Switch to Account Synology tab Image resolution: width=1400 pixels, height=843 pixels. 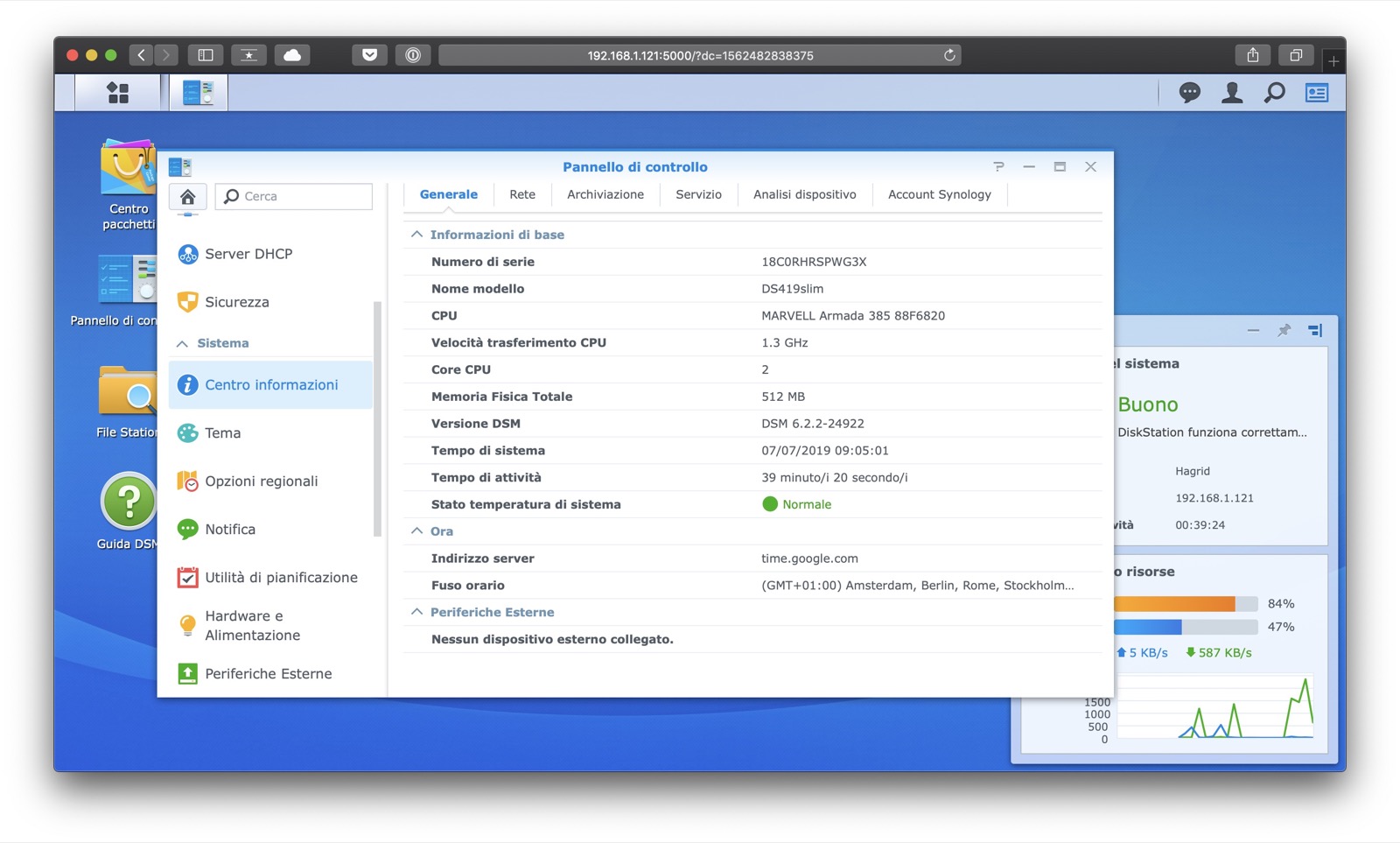tap(940, 194)
